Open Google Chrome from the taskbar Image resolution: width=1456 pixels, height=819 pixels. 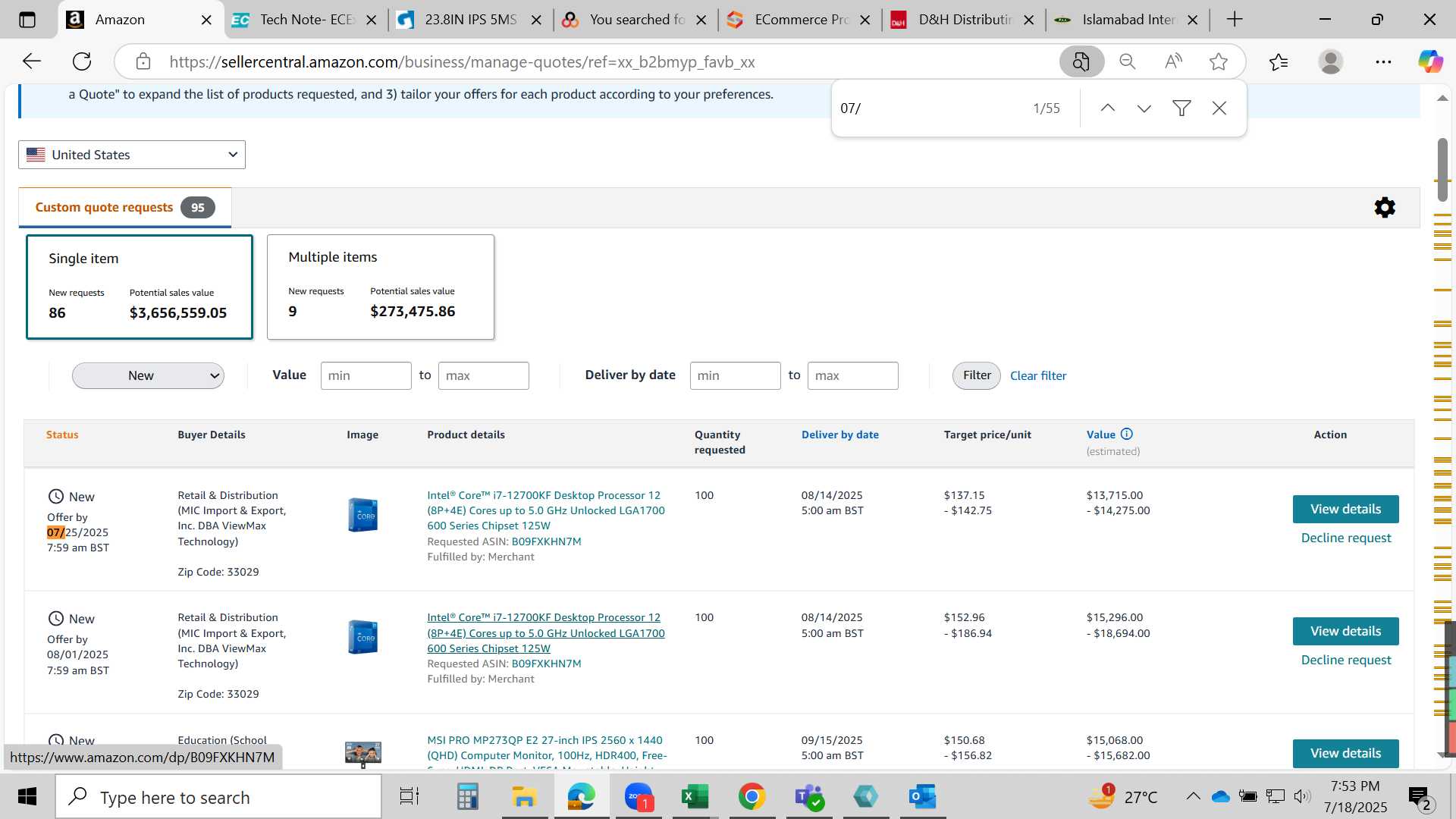(752, 796)
